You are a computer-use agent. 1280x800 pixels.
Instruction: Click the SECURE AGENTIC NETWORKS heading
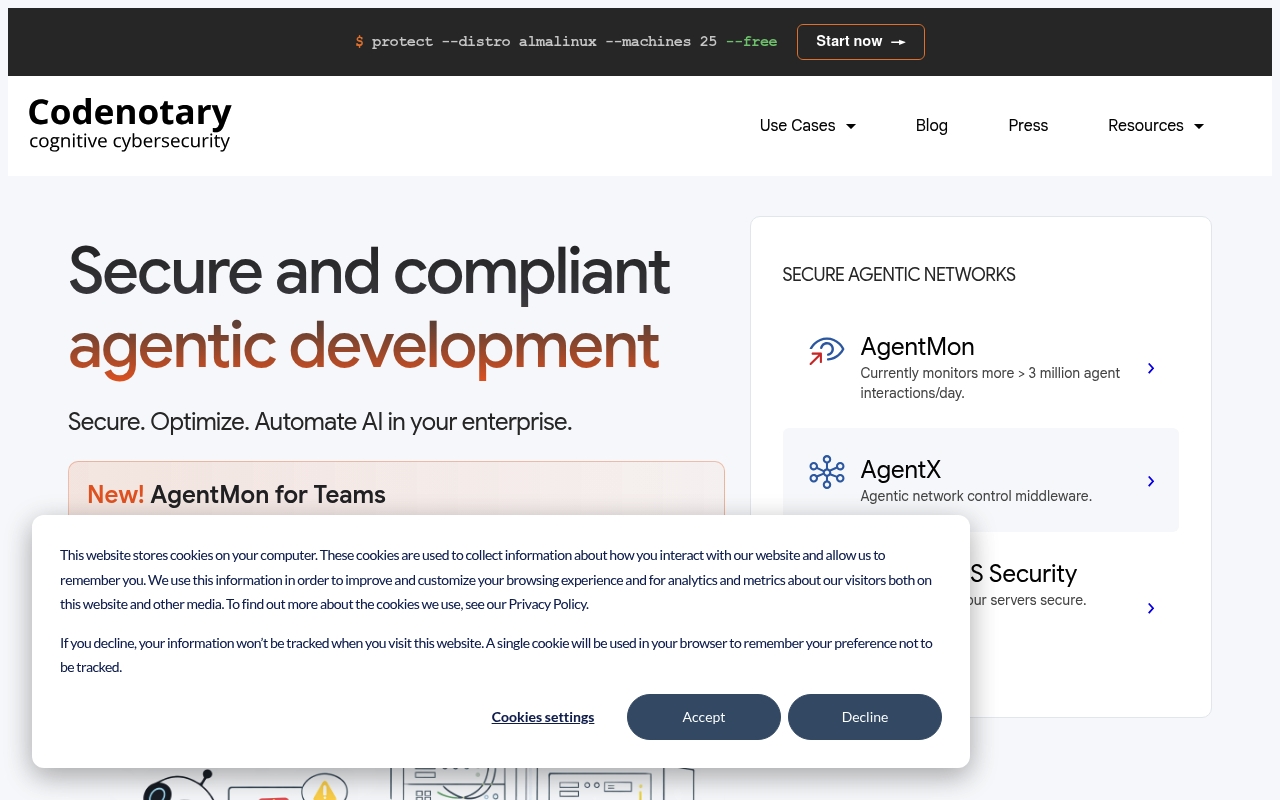click(899, 274)
